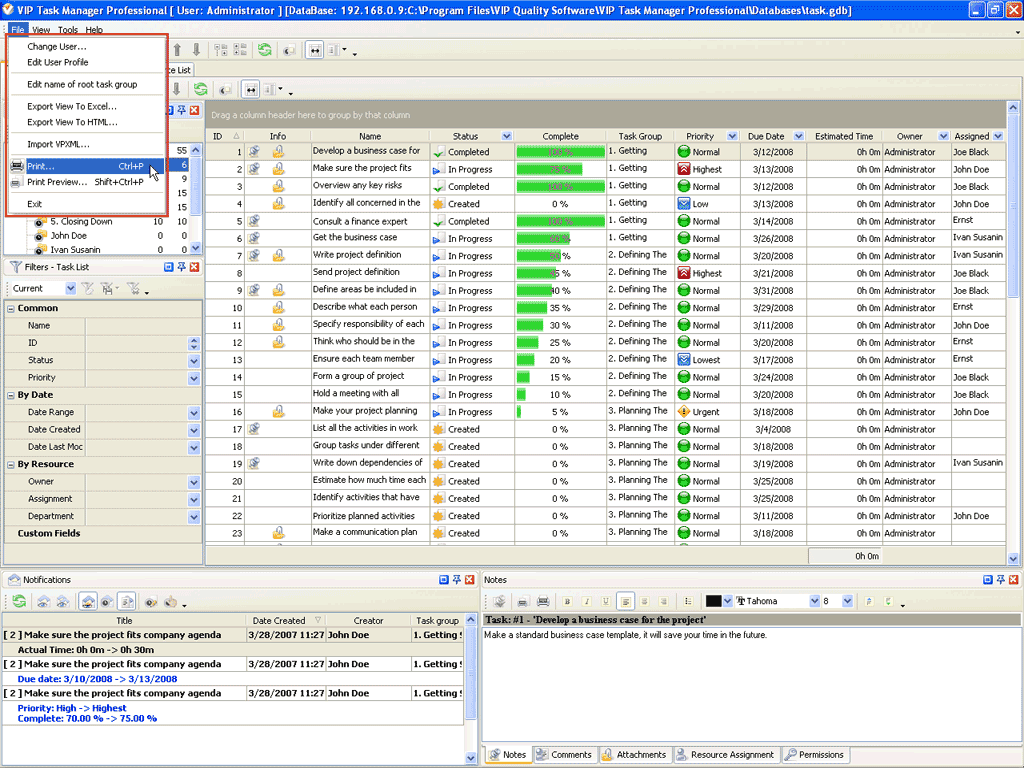Open the Priority filter dropdown in Filters panel
The height and width of the screenshot is (768, 1024).
194,378
